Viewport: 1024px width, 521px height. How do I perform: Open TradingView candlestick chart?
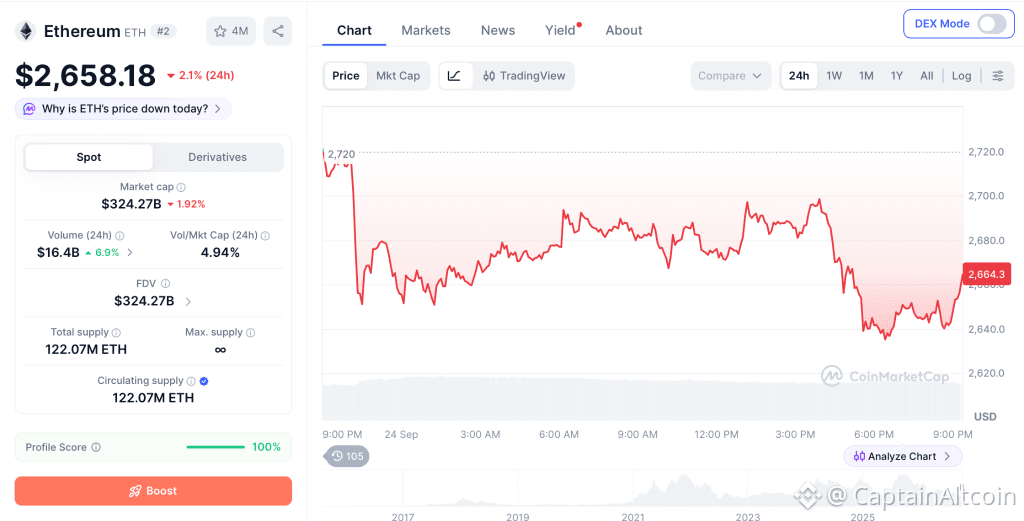coord(524,76)
